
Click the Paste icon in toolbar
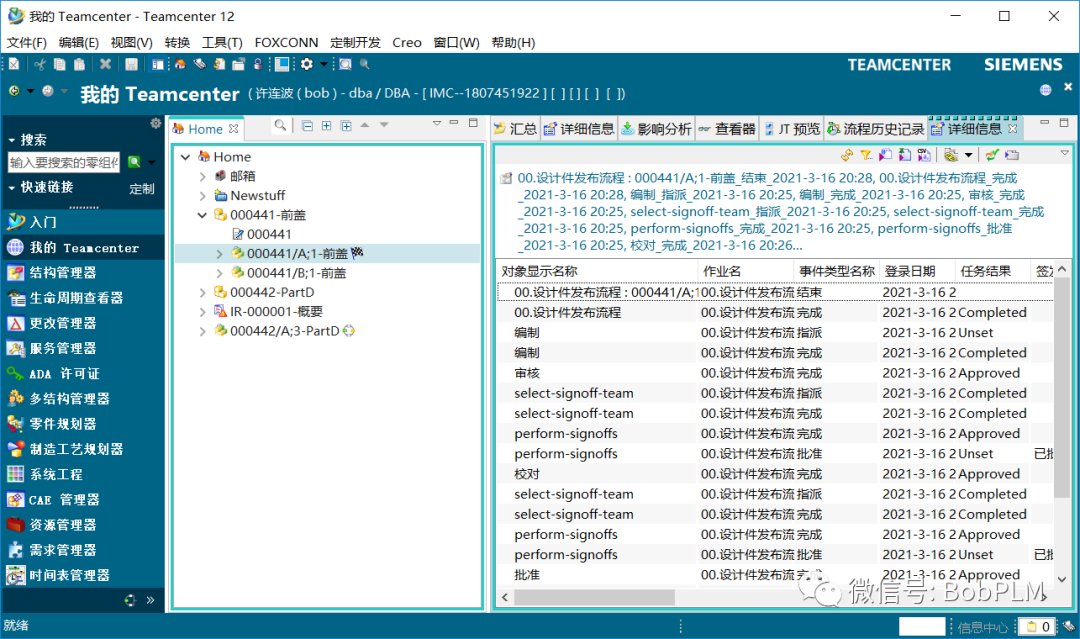click(x=79, y=64)
